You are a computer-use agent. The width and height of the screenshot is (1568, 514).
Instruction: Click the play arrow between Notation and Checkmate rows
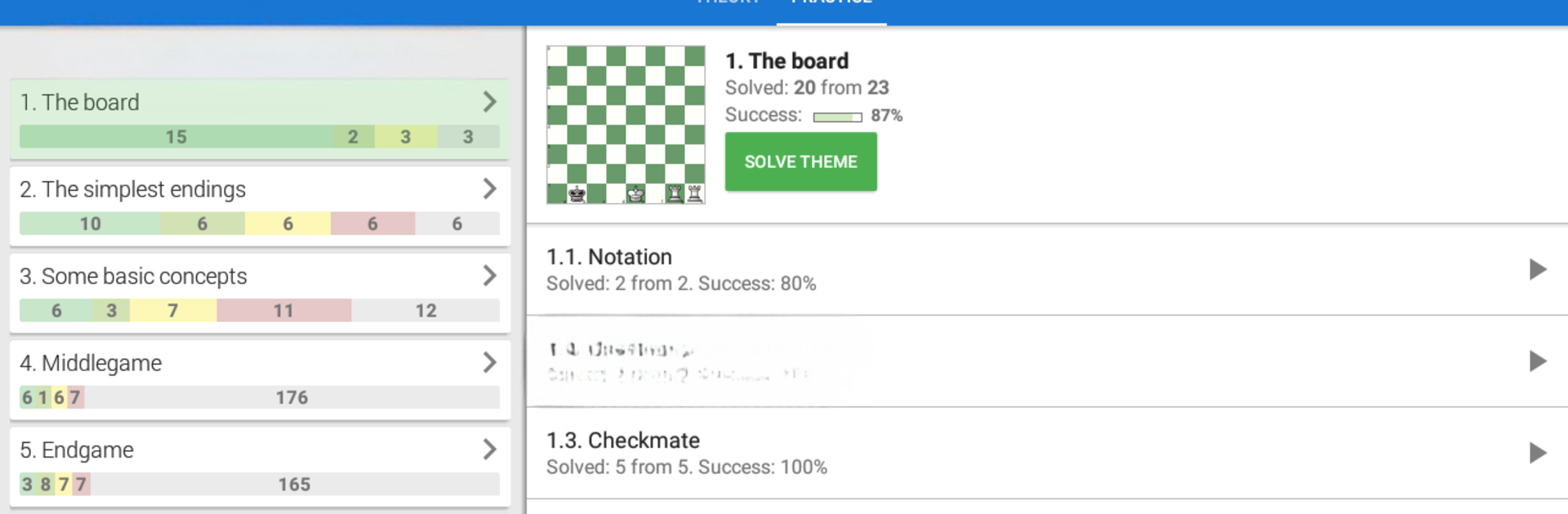click(x=1537, y=361)
